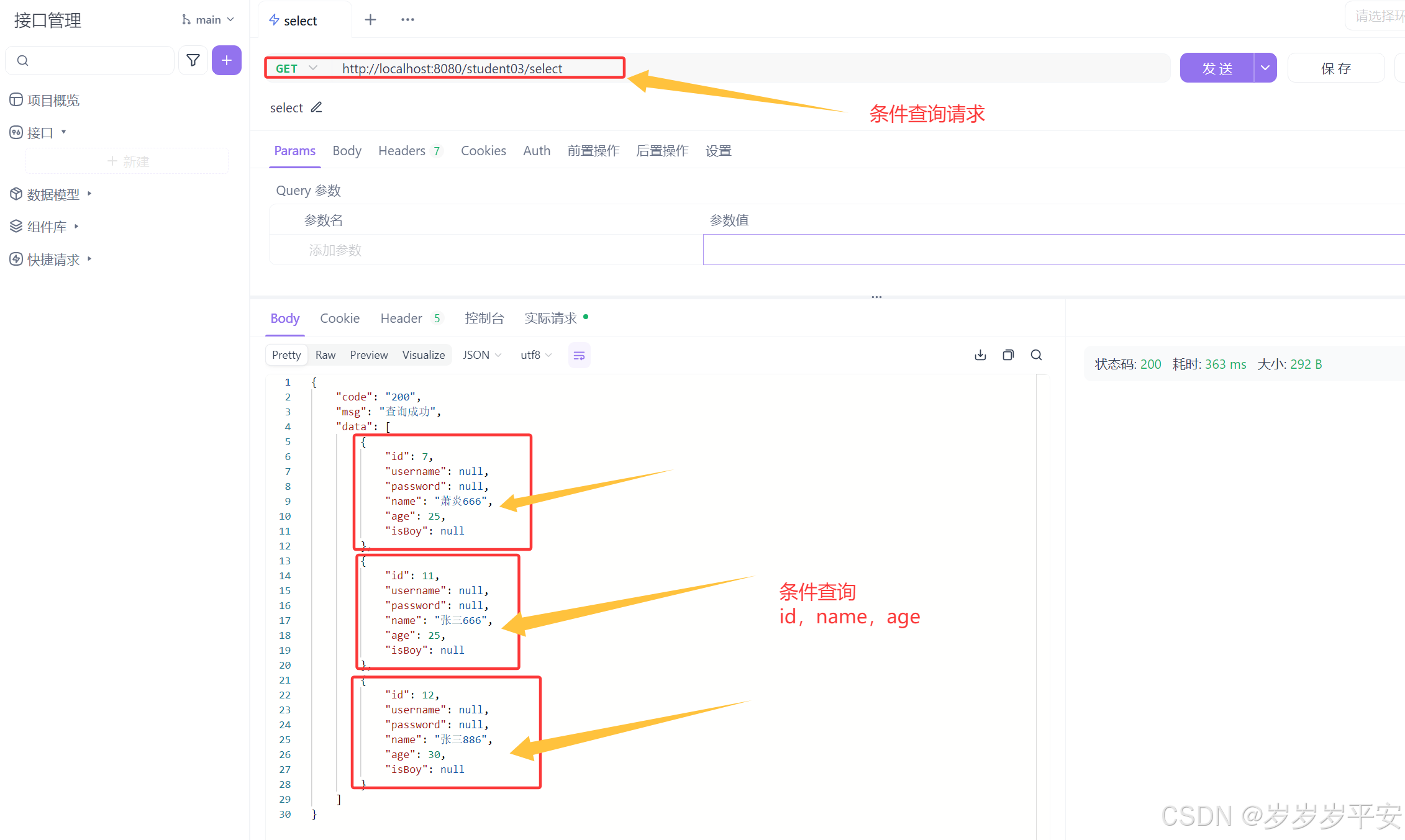The image size is (1405, 840).
Task: Click the "code": "200" line
Action: [378, 397]
